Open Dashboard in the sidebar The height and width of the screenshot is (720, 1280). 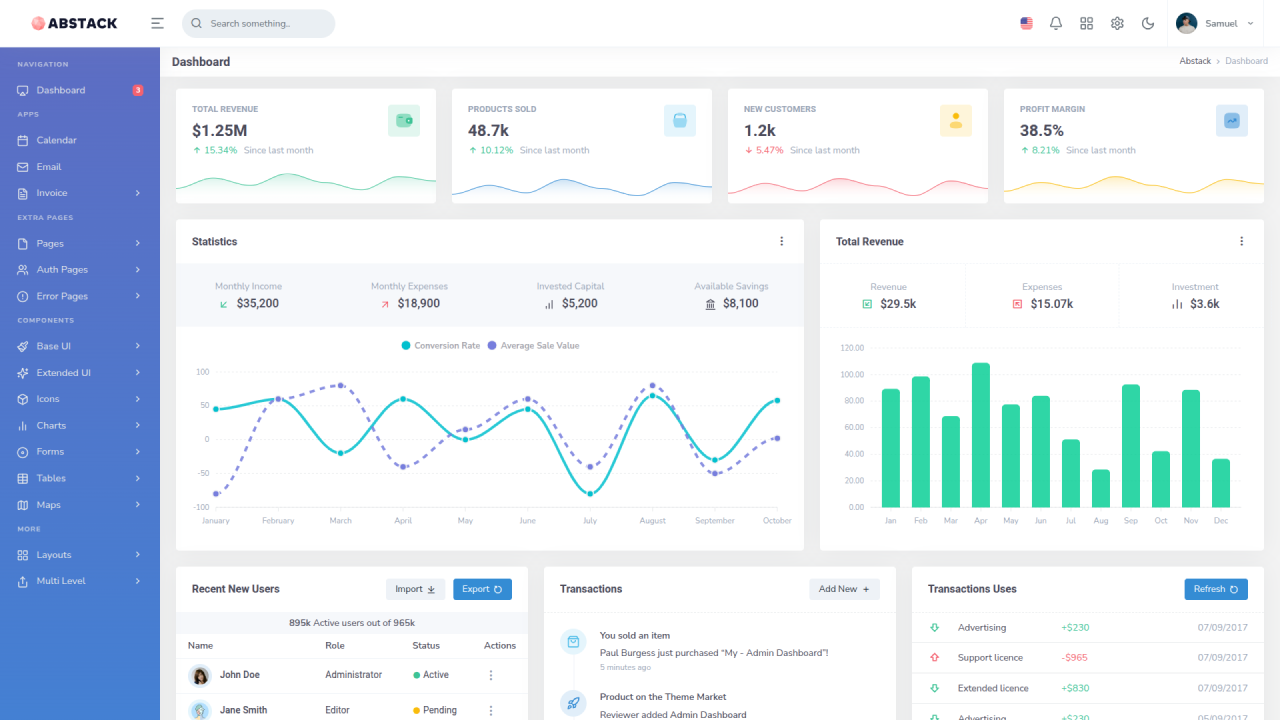[x=80, y=90]
